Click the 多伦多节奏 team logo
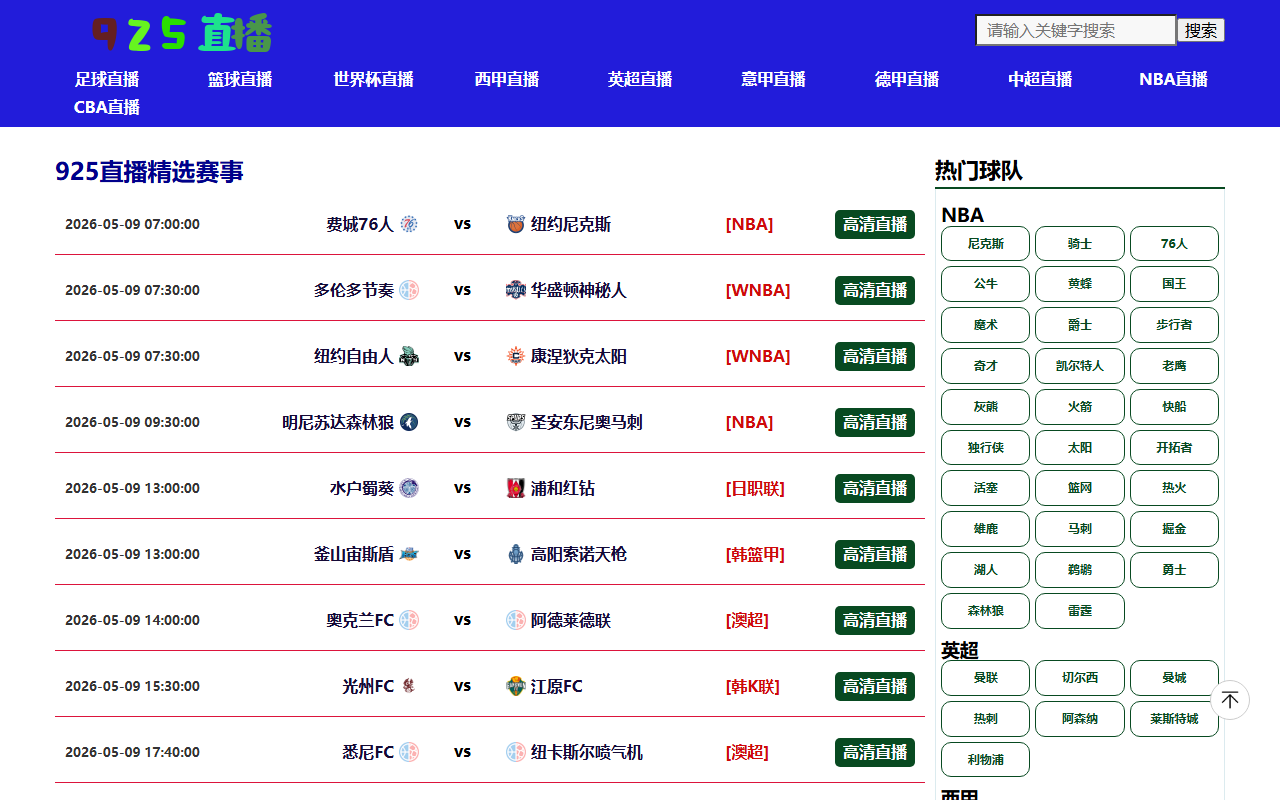 pos(409,290)
